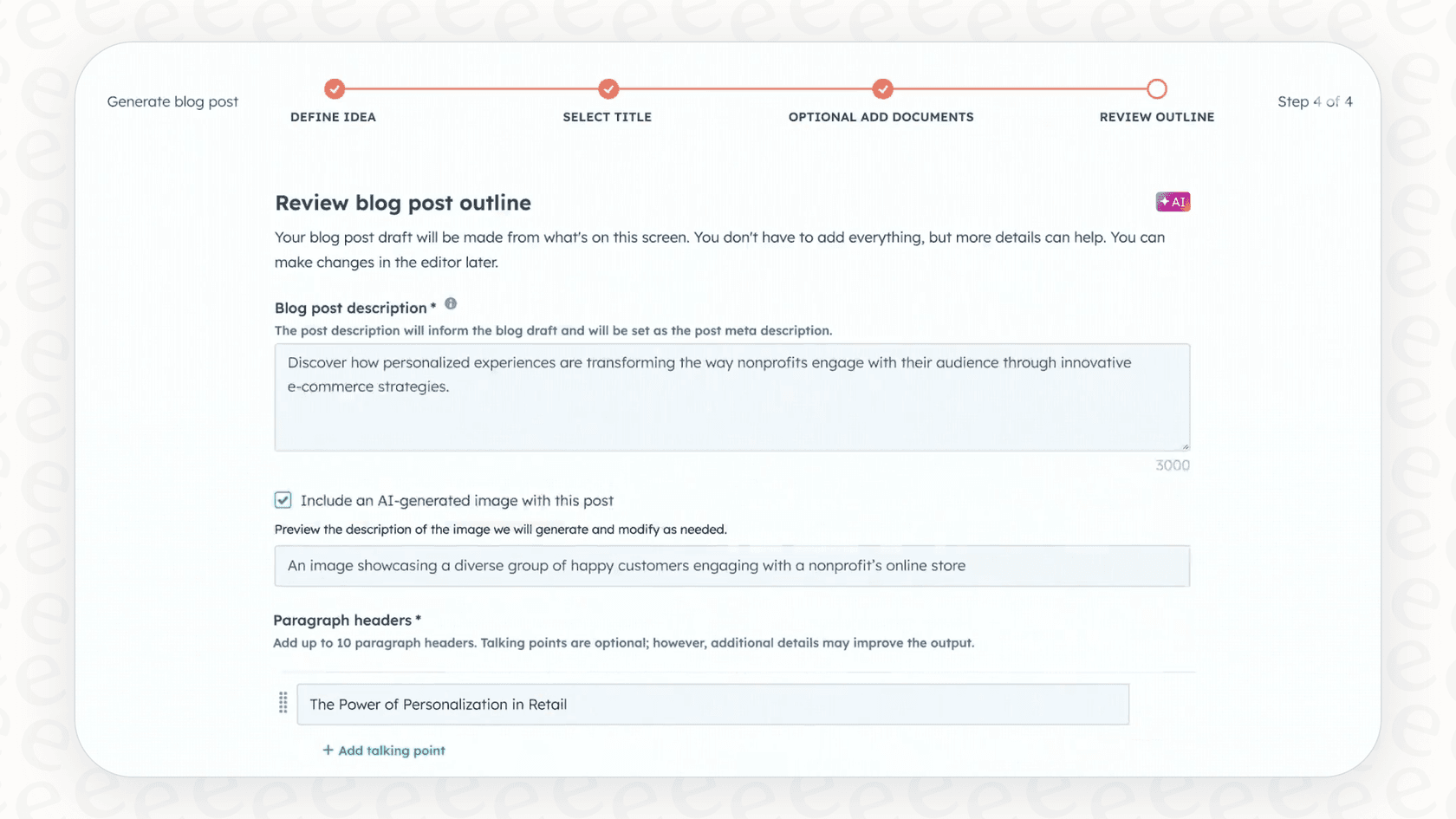Click the drag handle next to the paragraph header

[283, 704]
